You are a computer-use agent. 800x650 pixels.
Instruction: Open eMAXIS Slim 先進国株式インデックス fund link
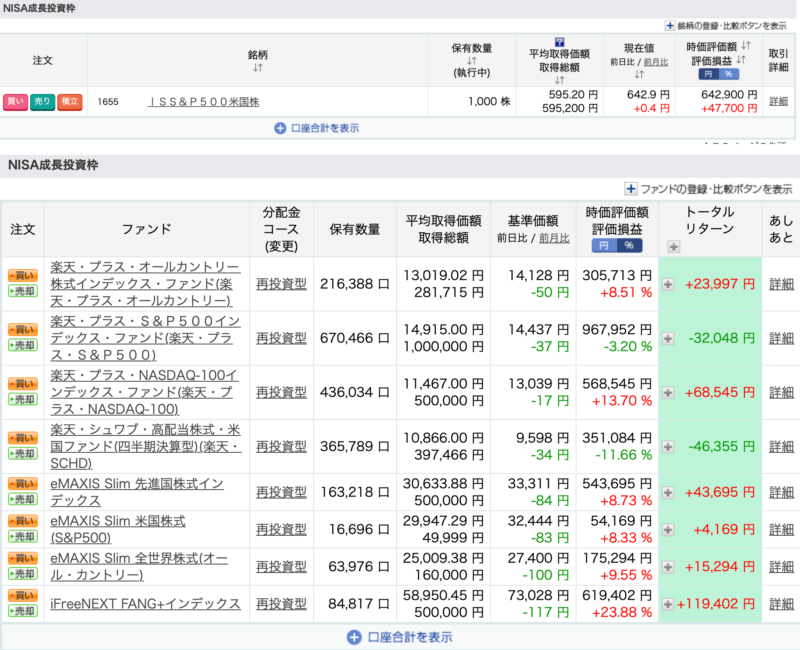[x=137, y=492]
